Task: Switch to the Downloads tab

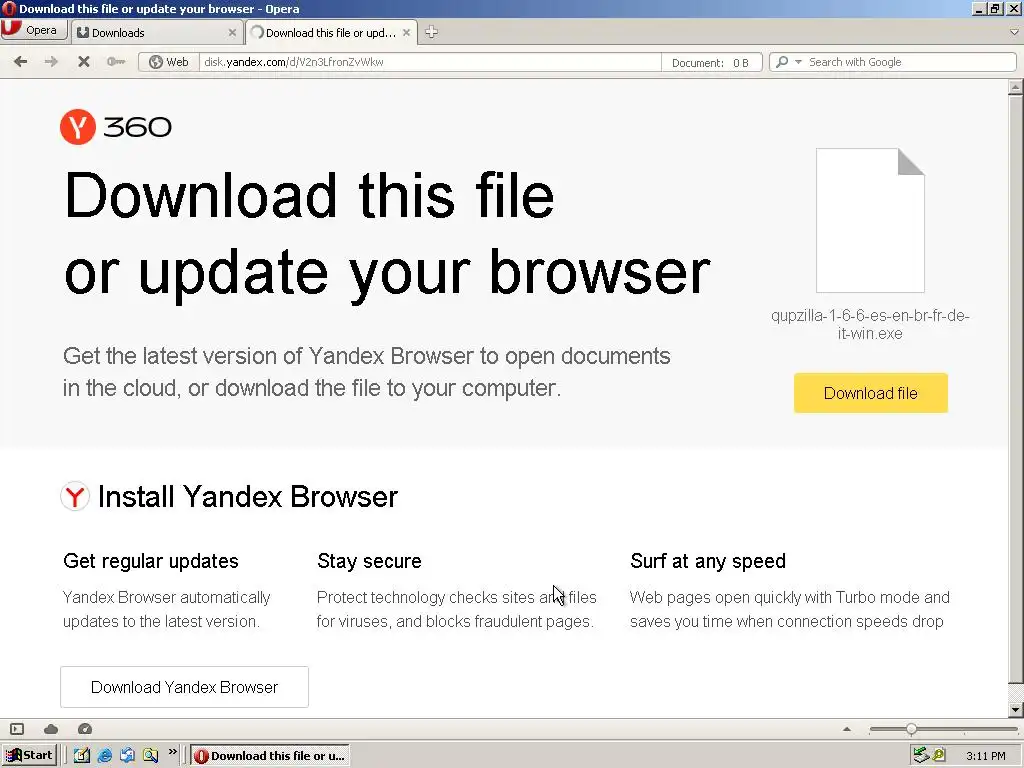Action: [x=155, y=33]
